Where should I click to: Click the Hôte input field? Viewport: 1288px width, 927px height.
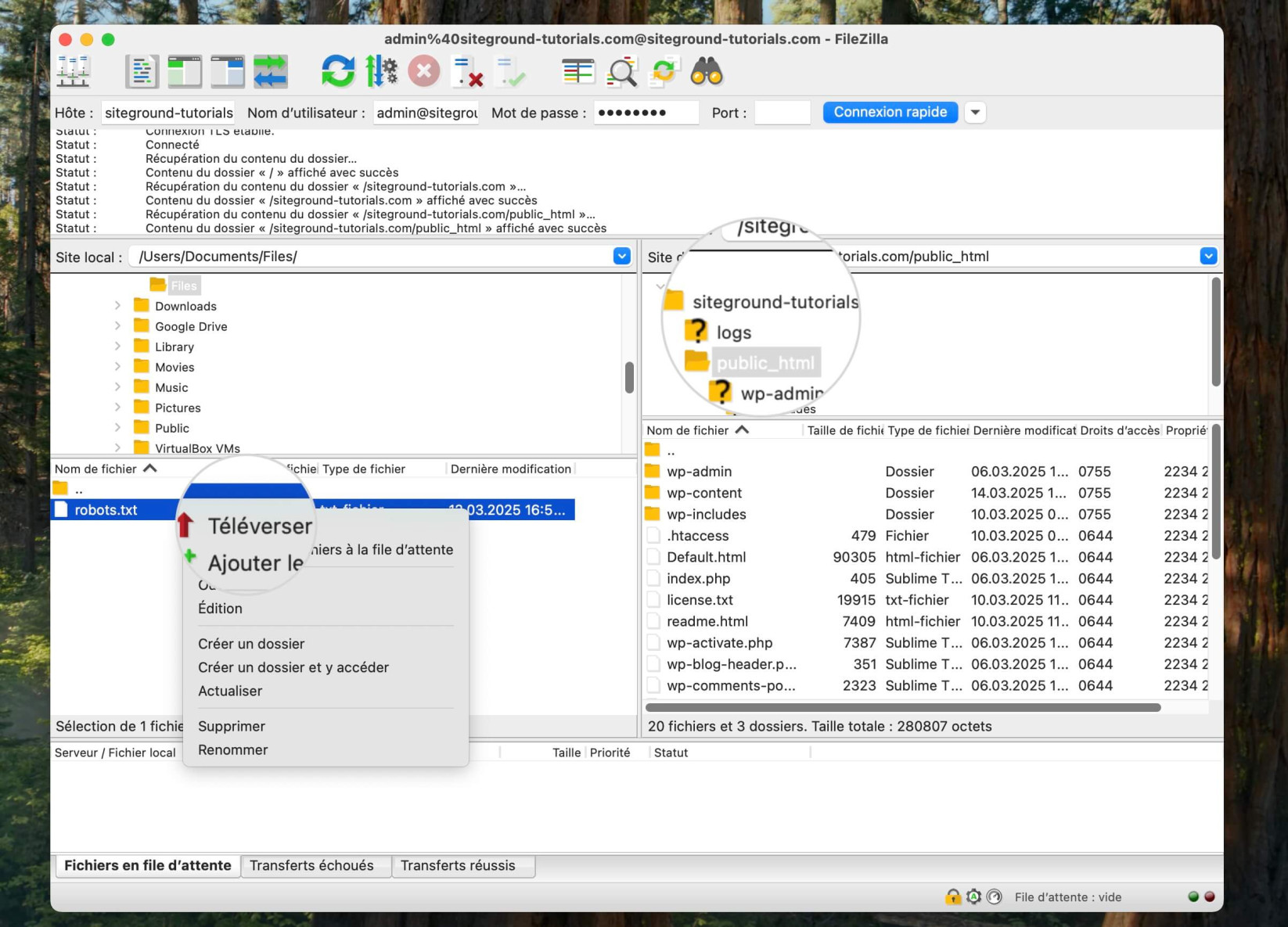[168, 113]
